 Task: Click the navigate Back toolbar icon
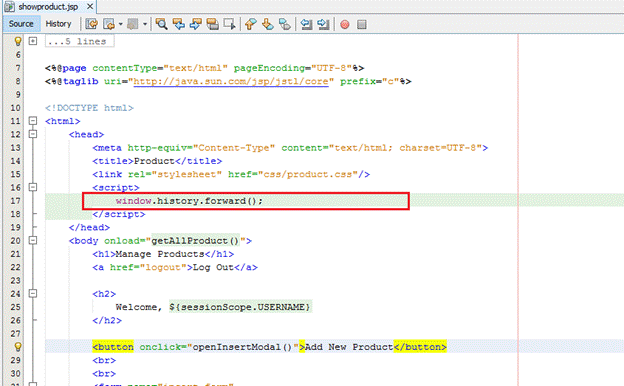109,24
